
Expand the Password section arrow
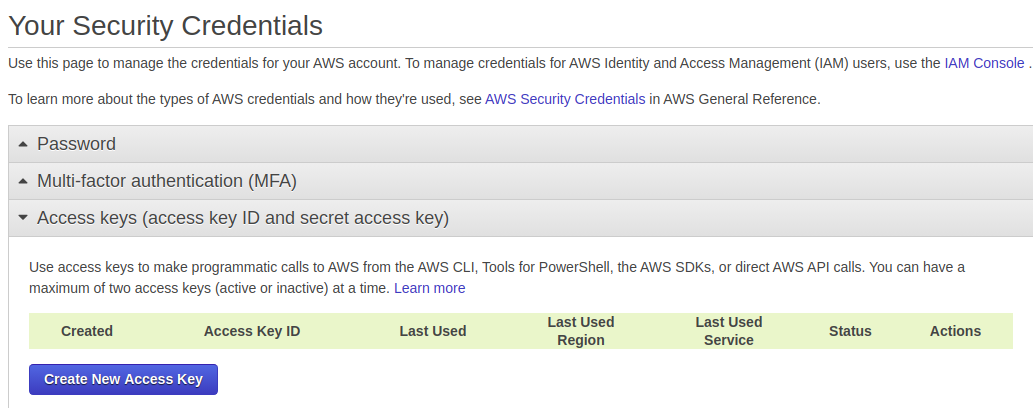[23, 144]
